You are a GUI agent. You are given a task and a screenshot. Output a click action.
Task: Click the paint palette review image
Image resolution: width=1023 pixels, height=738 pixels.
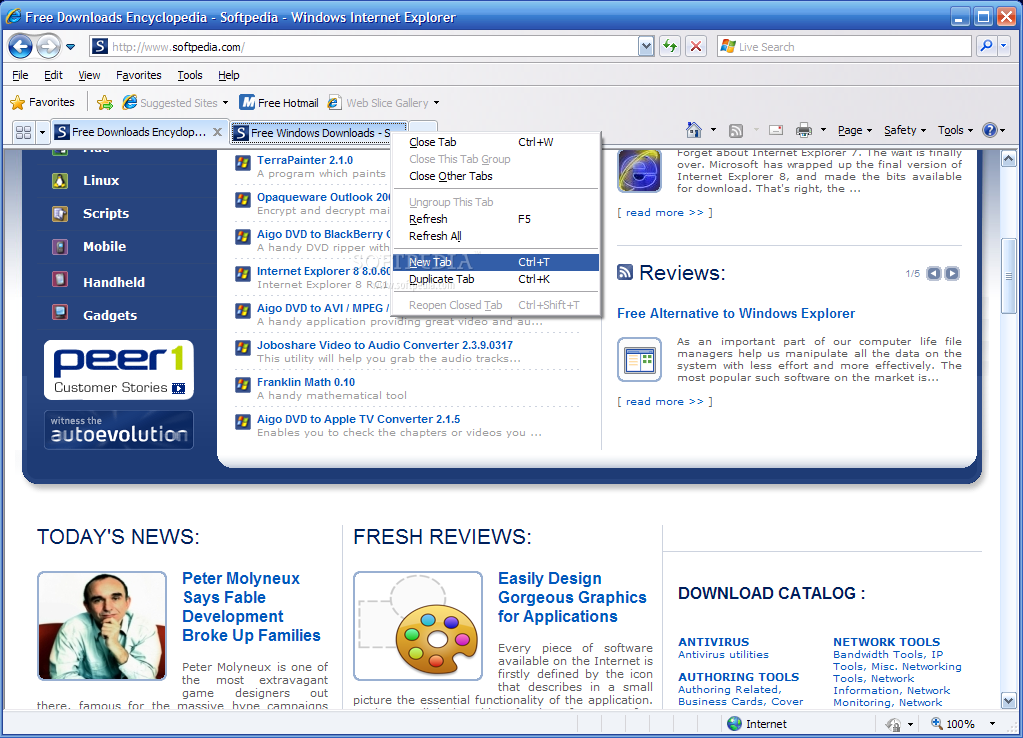tap(418, 626)
